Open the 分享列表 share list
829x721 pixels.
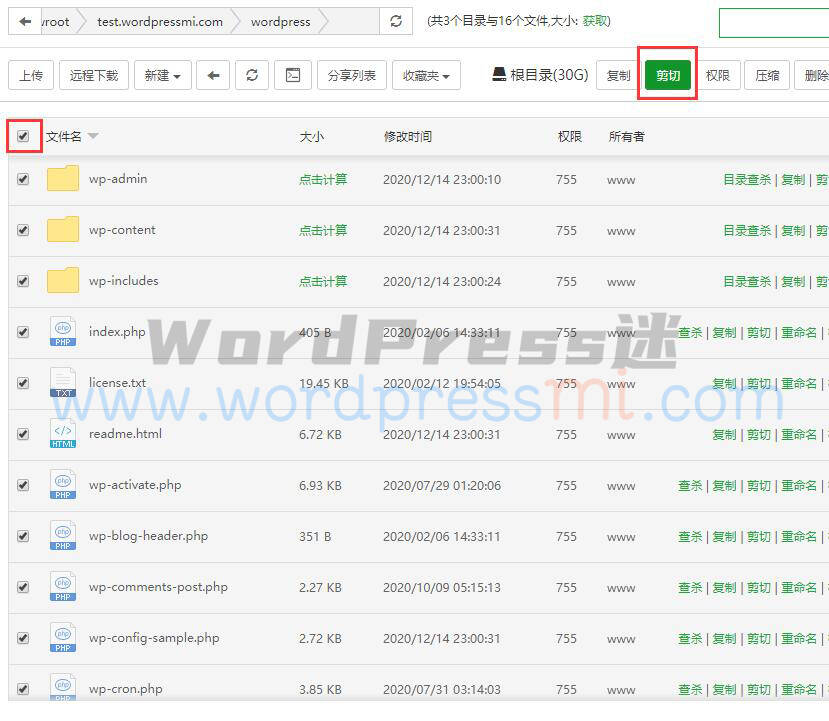[351, 75]
